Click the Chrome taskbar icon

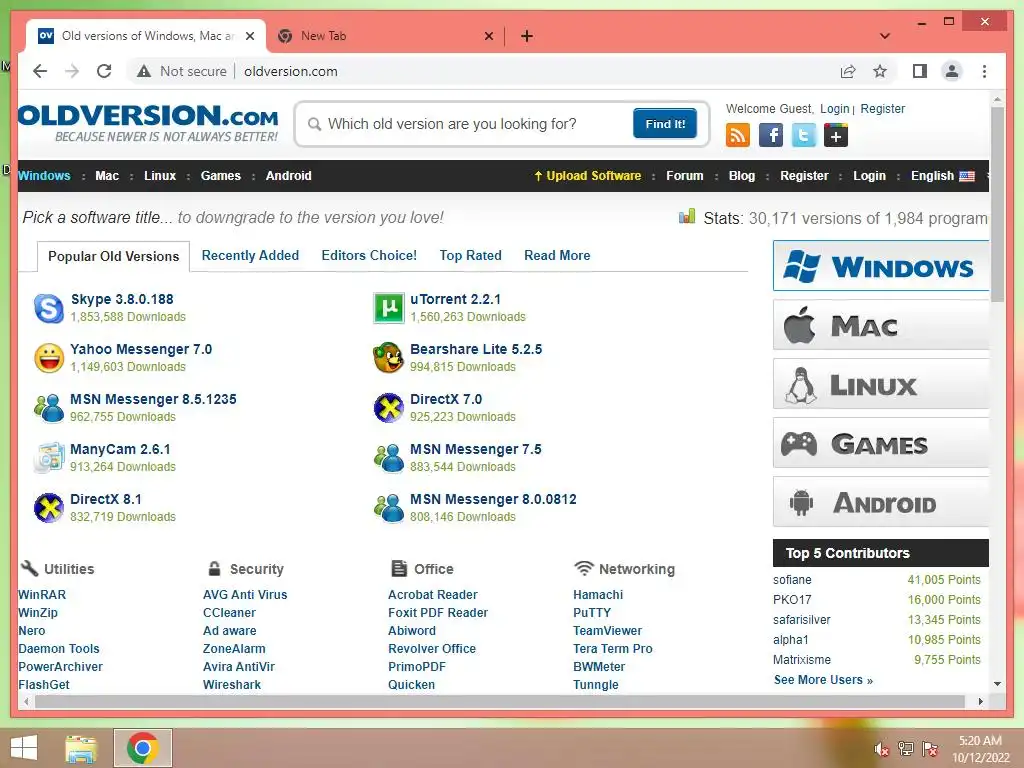point(143,748)
